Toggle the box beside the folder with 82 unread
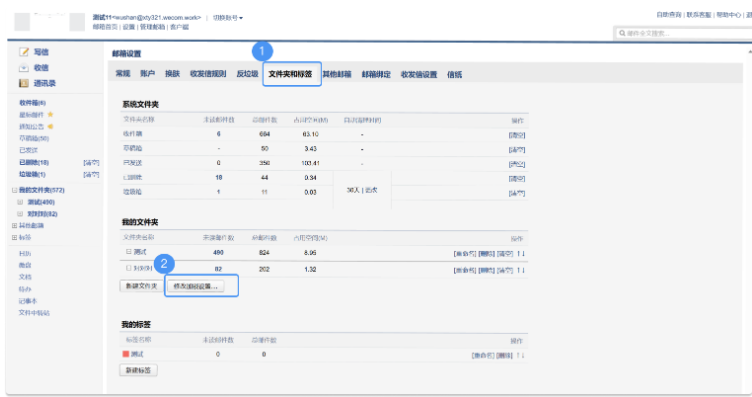This screenshot has width=752, height=397. [x=129, y=268]
